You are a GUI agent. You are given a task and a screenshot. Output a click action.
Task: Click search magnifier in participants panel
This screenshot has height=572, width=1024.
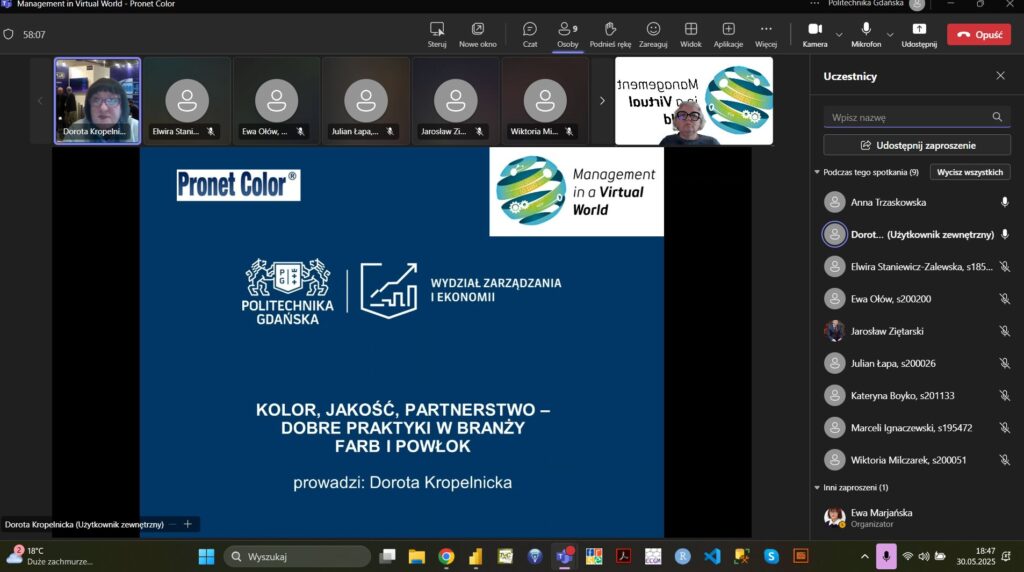(997, 117)
